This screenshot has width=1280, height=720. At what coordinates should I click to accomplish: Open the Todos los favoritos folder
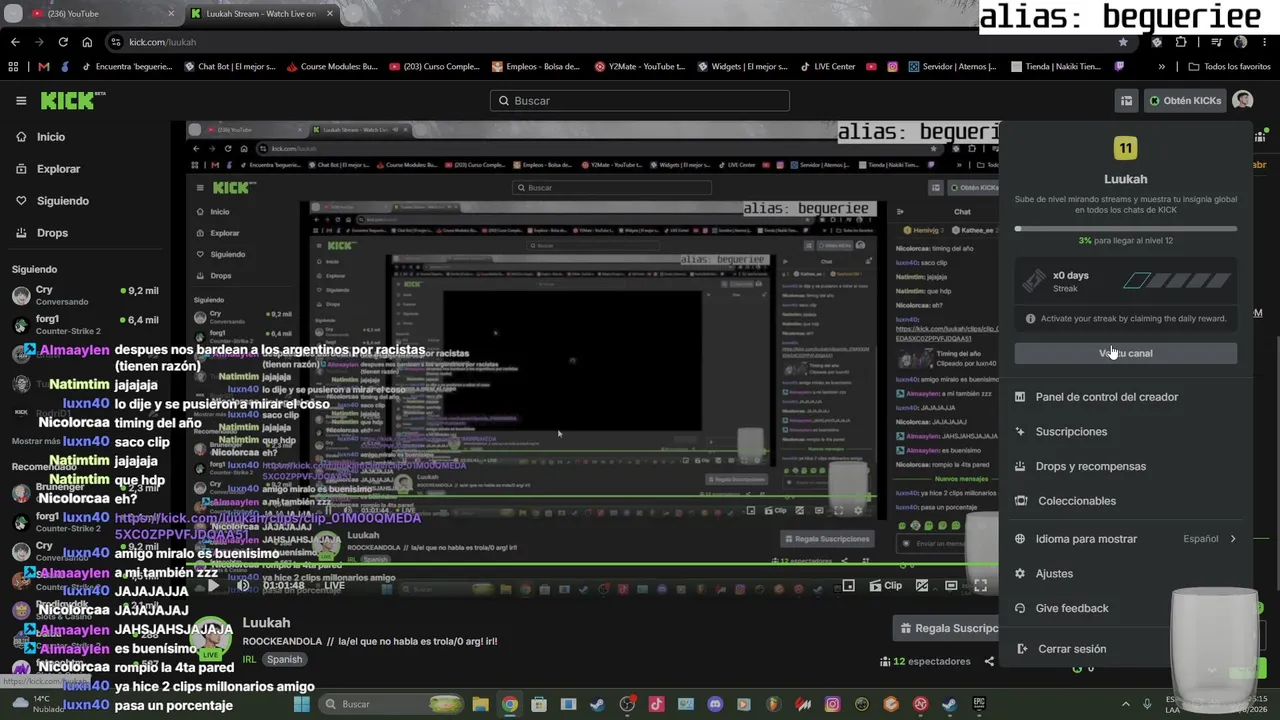[1229, 67]
